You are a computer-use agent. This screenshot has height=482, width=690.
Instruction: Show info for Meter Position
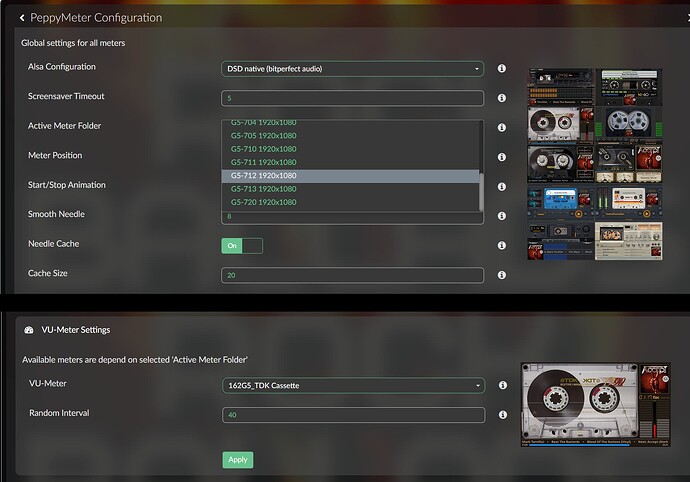(x=502, y=157)
